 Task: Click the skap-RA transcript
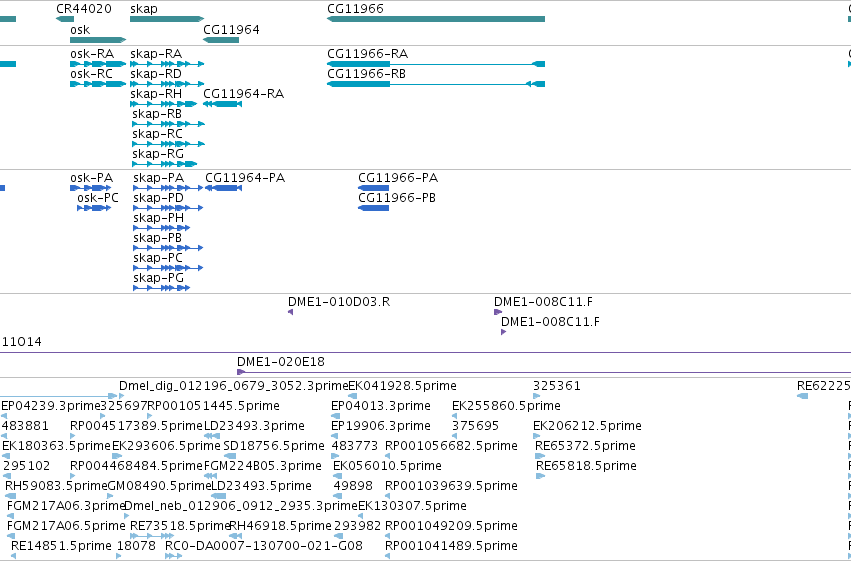tap(167, 64)
